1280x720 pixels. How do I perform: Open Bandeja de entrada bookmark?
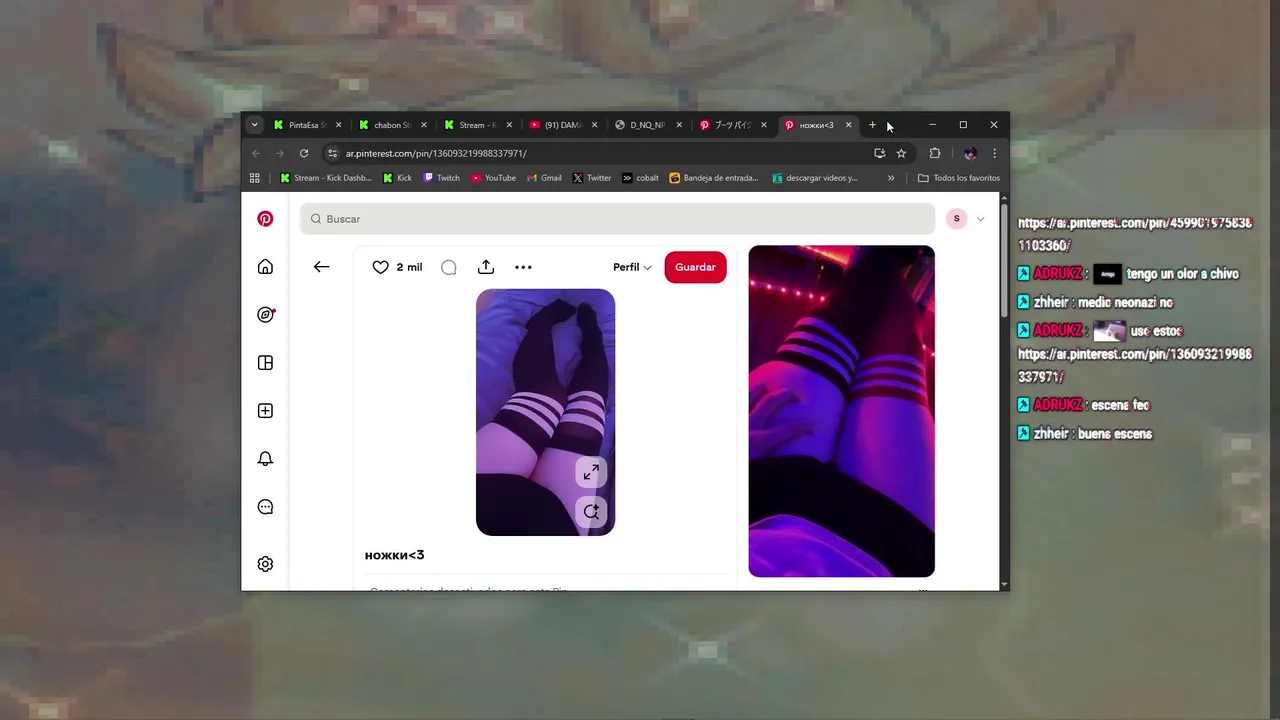[714, 178]
